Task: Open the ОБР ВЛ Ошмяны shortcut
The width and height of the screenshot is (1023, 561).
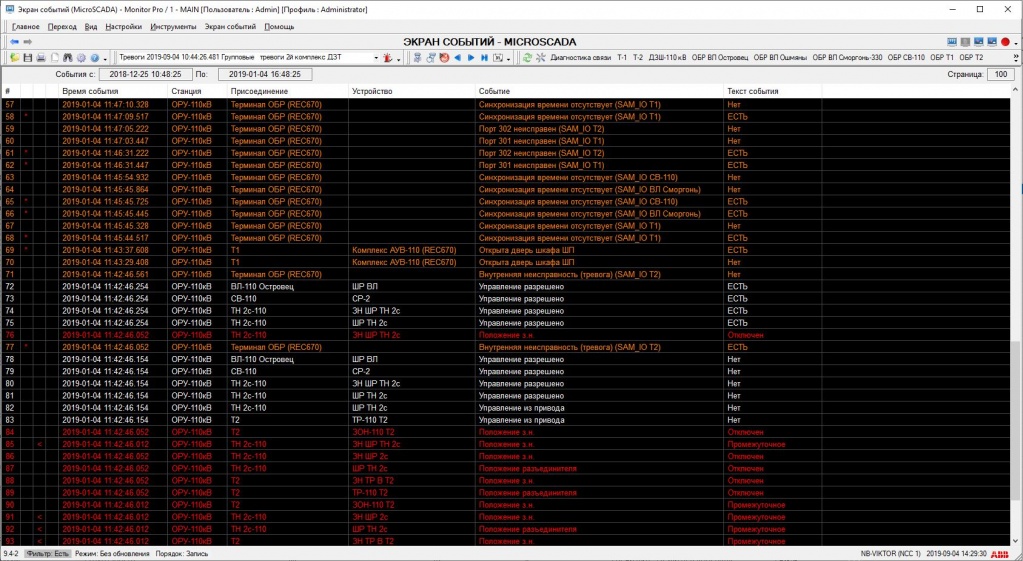Action: (780, 57)
